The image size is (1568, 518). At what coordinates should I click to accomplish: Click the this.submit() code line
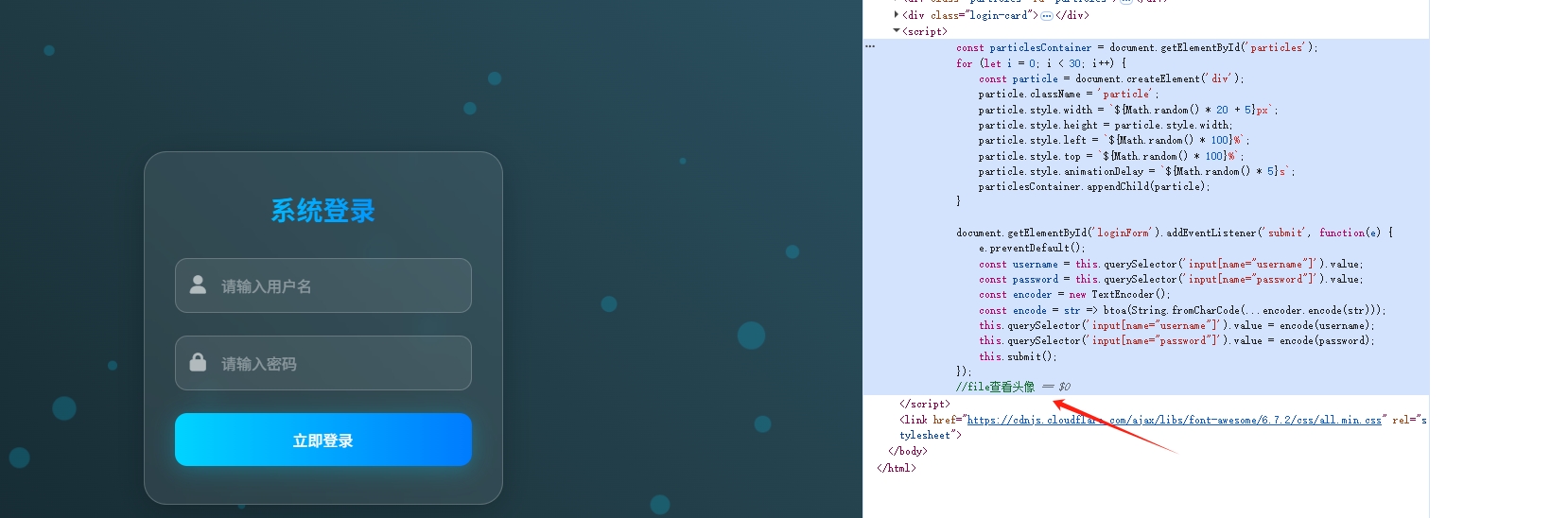point(1018,356)
